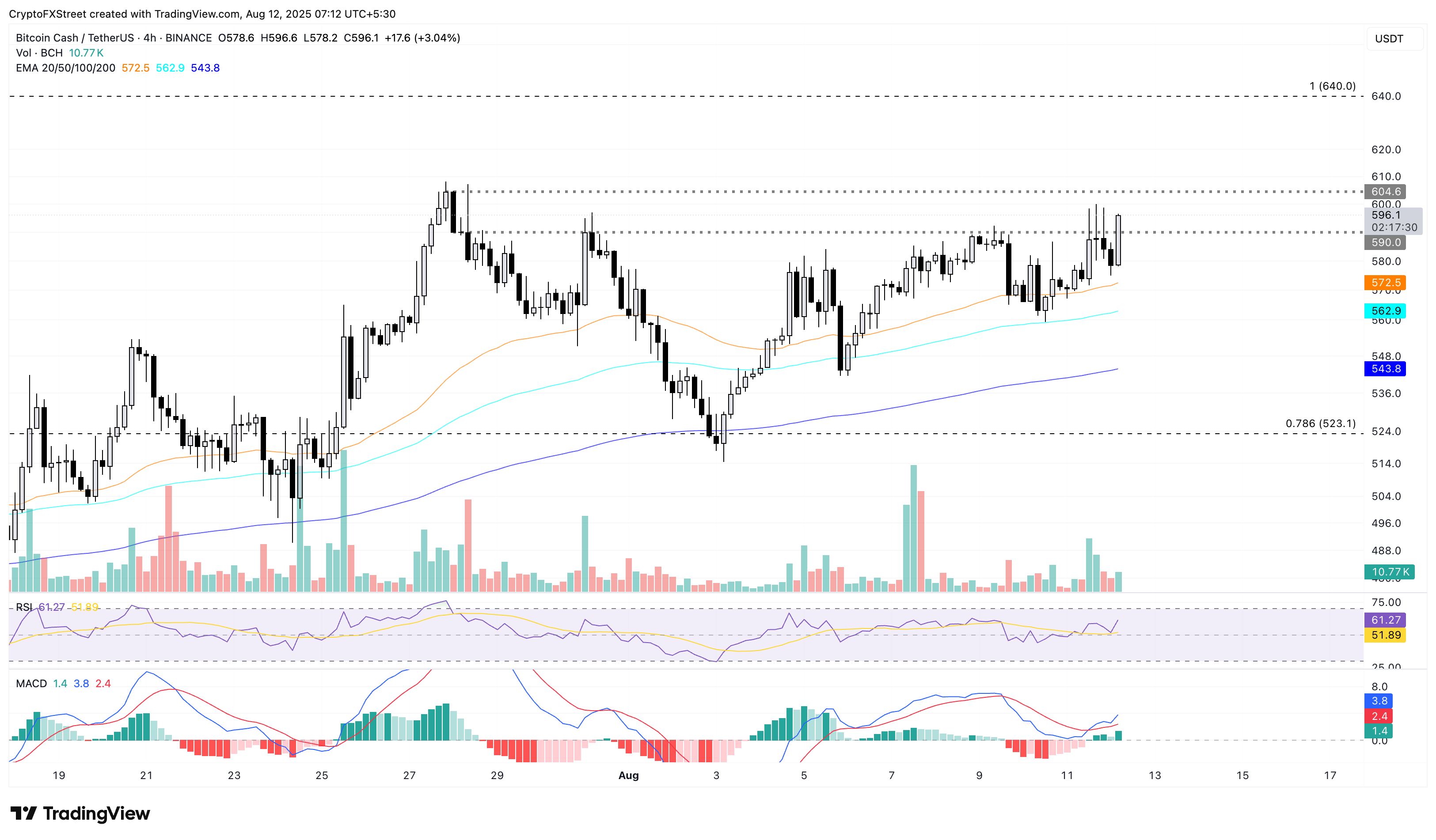
Task: Click the Aug marker on time axis
Action: 629,775
